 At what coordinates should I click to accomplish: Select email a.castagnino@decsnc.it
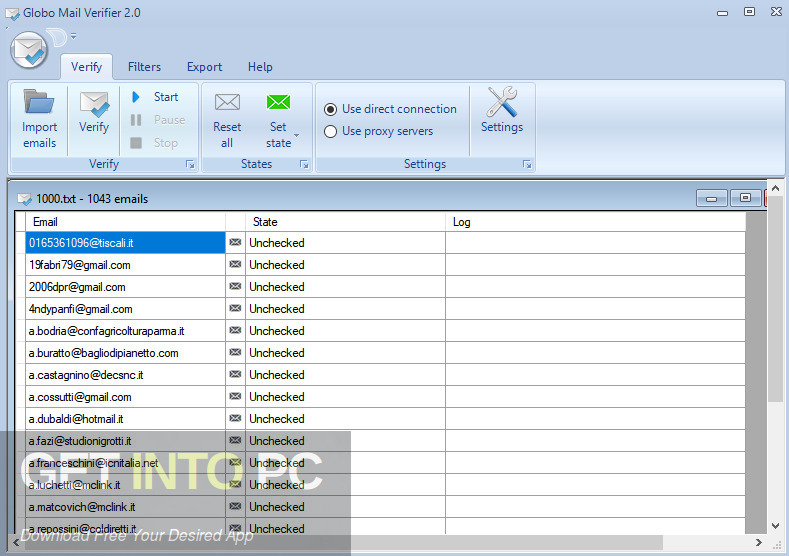pyautogui.click(x=125, y=375)
